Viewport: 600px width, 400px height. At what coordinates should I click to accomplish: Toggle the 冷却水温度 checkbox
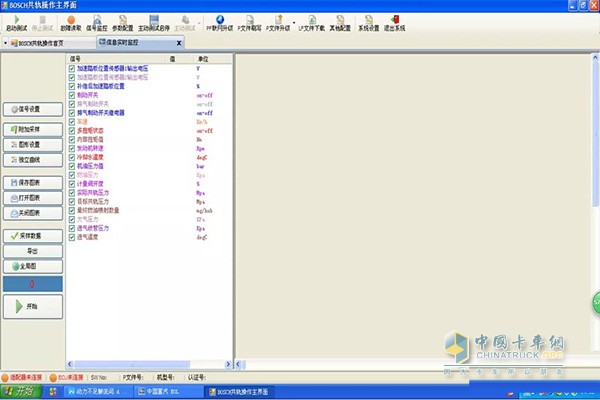[72, 157]
